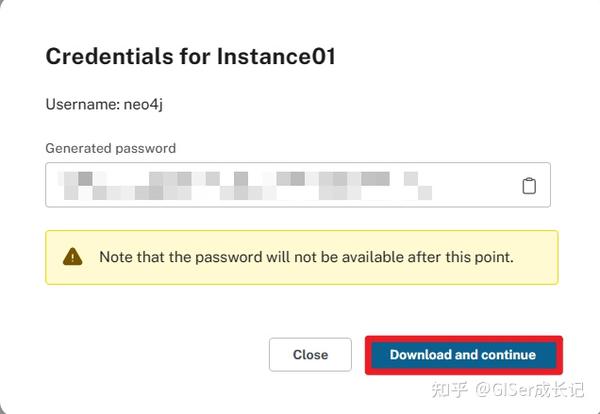Click the word Credentials in heading
Viewport: 600px width, 414px height.
pyautogui.click(x=110, y=56)
